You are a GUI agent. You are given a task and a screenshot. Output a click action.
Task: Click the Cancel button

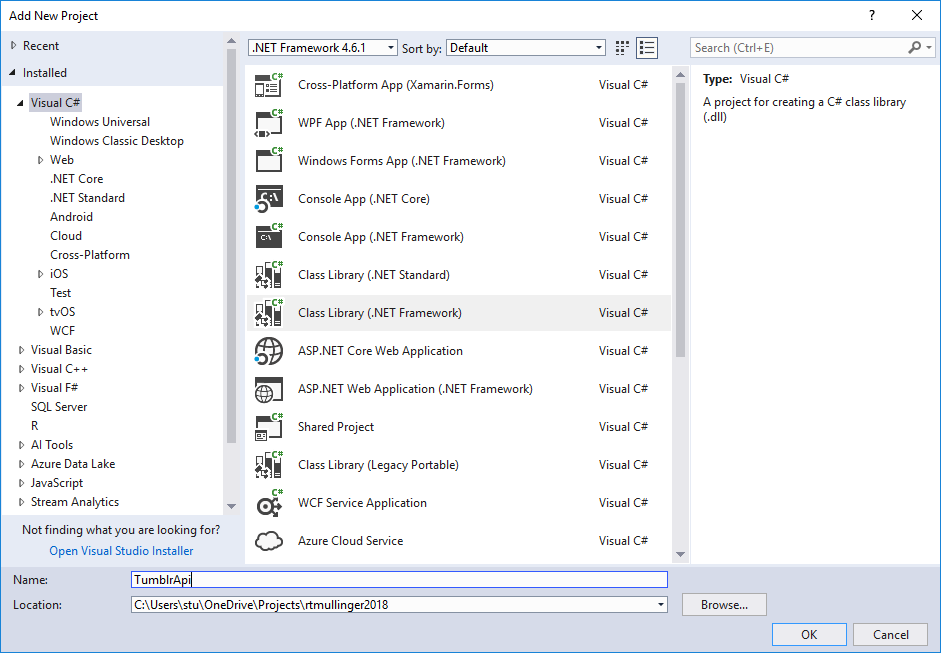(x=891, y=634)
